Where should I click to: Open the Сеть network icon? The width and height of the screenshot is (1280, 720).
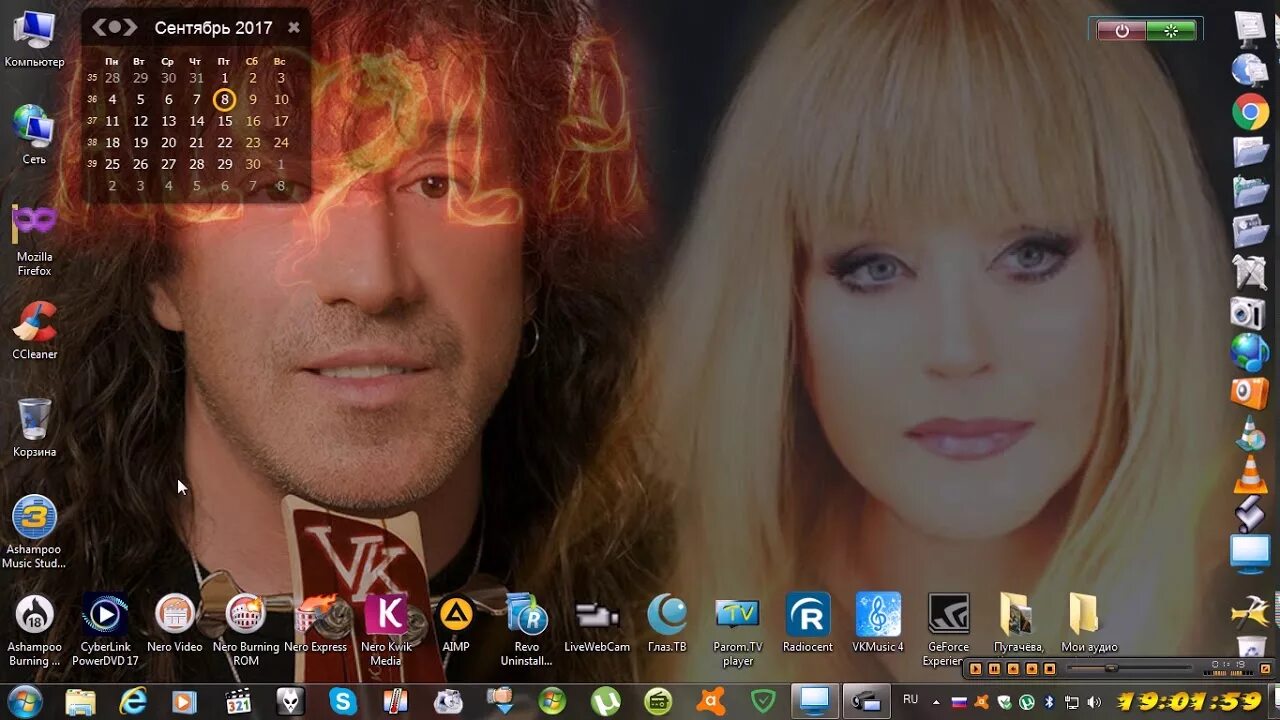[x=34, y=135]
